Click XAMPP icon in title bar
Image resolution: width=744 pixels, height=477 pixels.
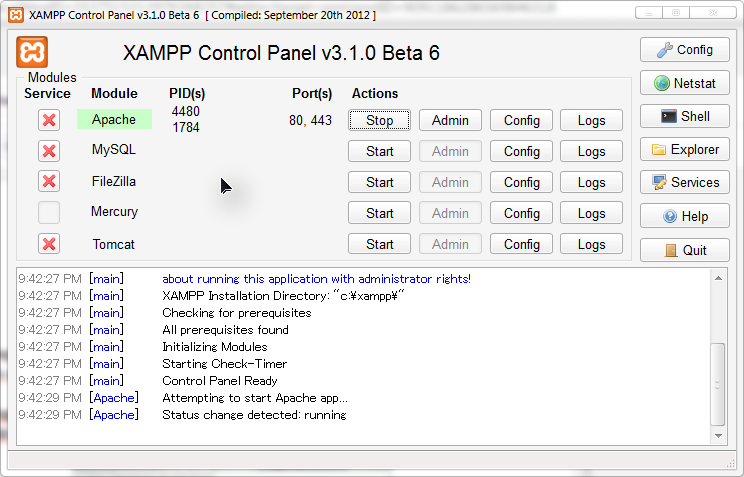tap(16, 15)
